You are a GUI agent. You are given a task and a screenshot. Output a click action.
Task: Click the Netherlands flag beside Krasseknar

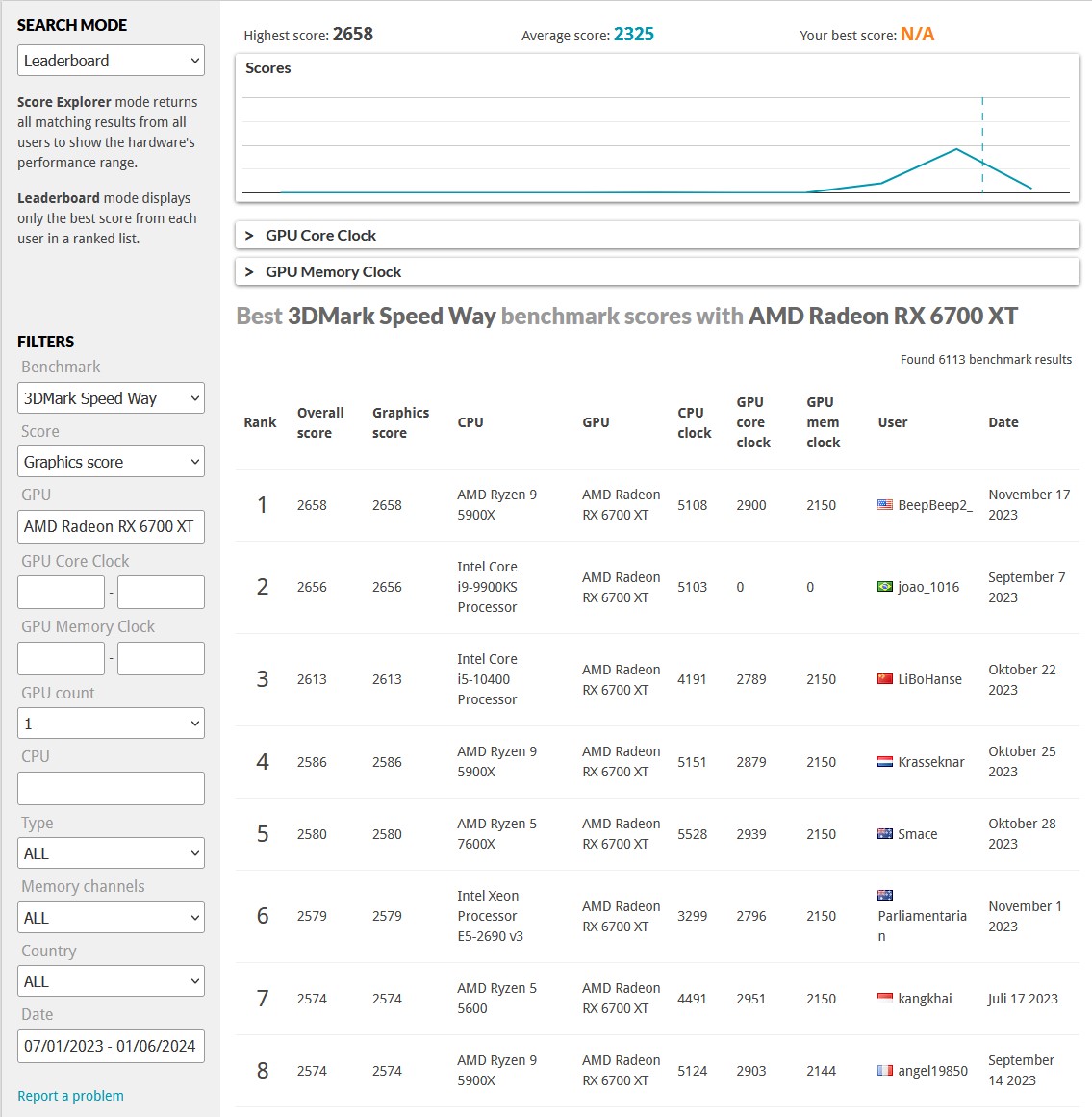(x=885, y=762)
